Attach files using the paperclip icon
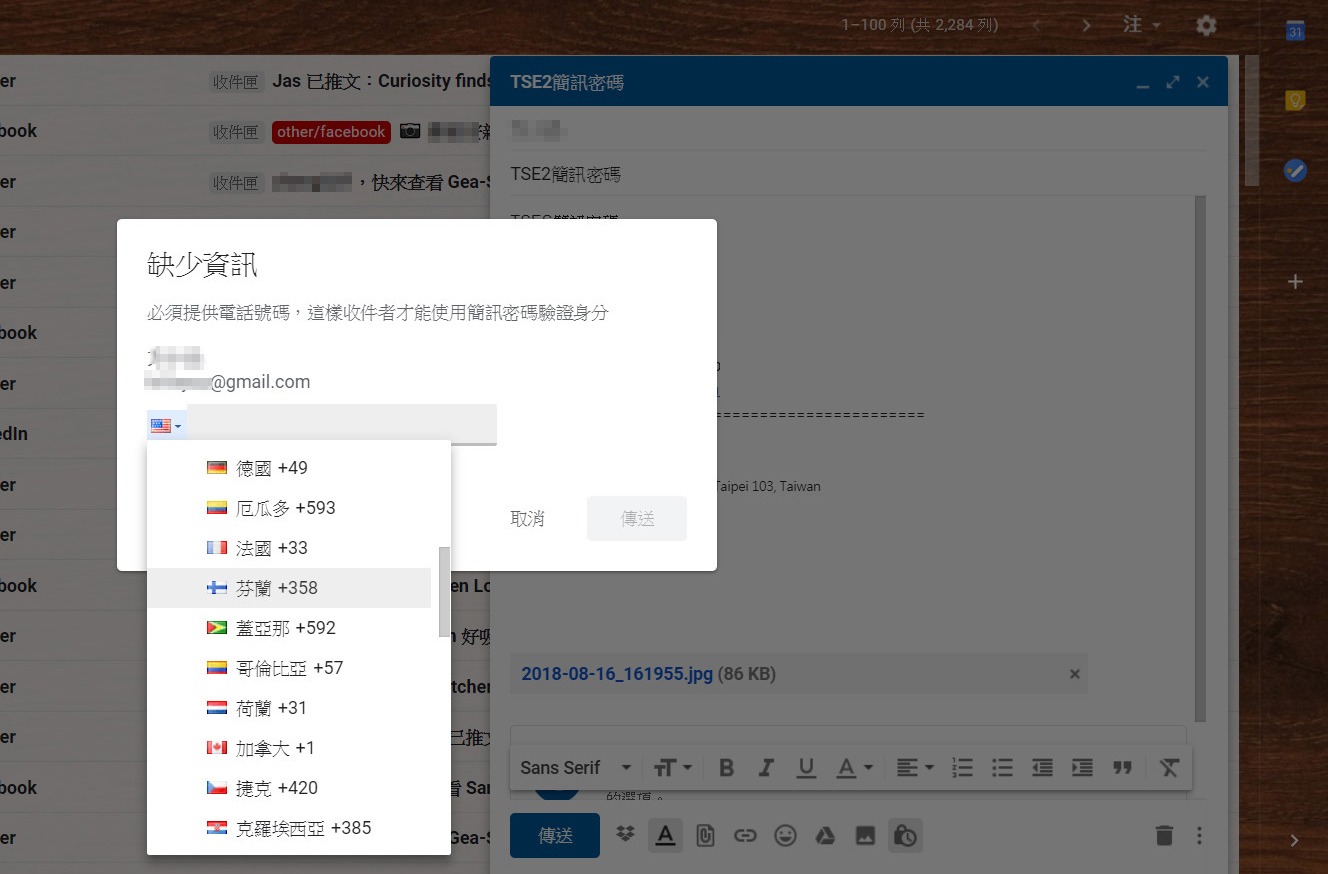Image resolution: width=1328 pixels, height=874 pixels. tap(705, 835)
